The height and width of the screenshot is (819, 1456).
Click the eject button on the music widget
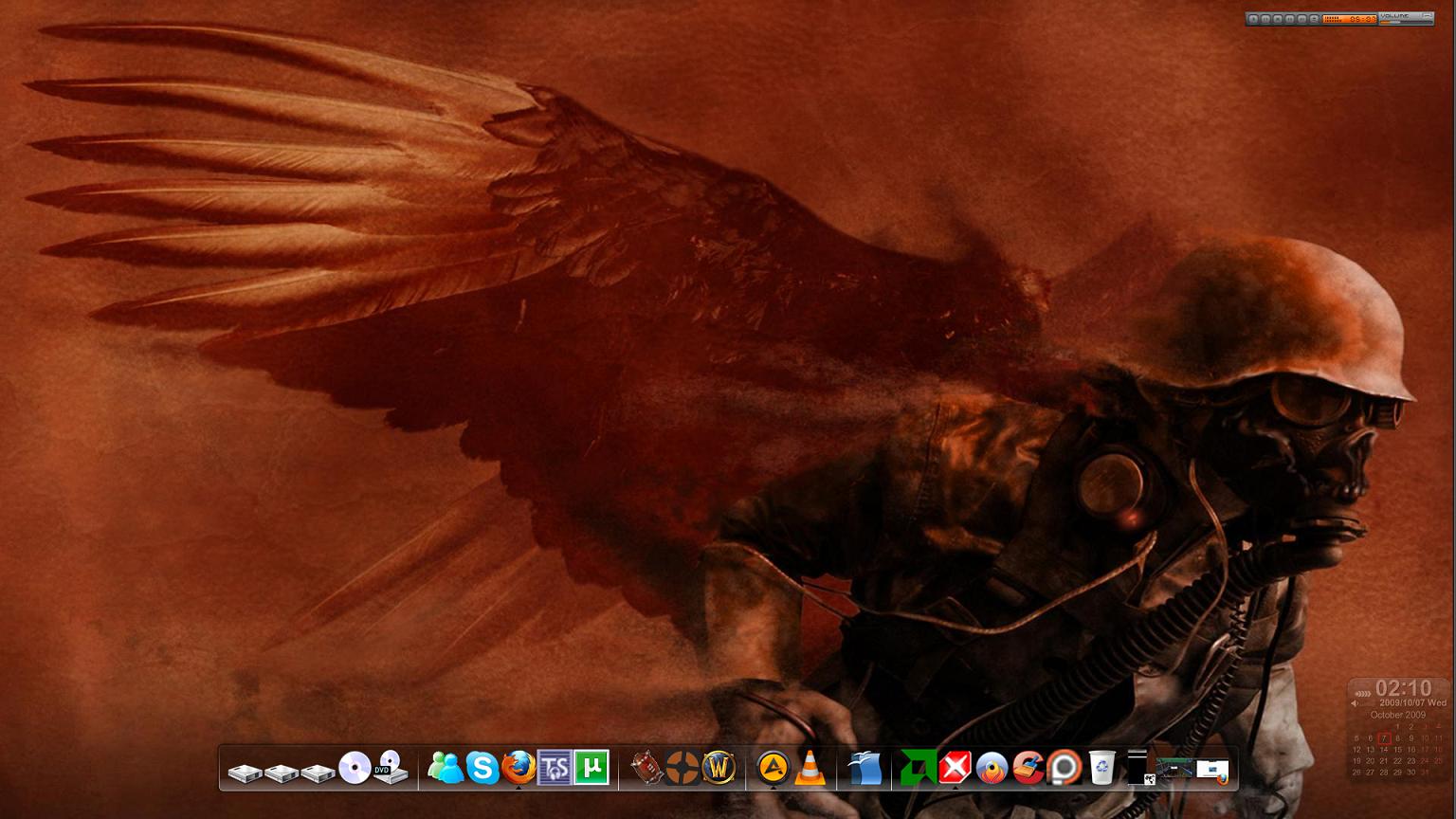tap(1314, 19)
